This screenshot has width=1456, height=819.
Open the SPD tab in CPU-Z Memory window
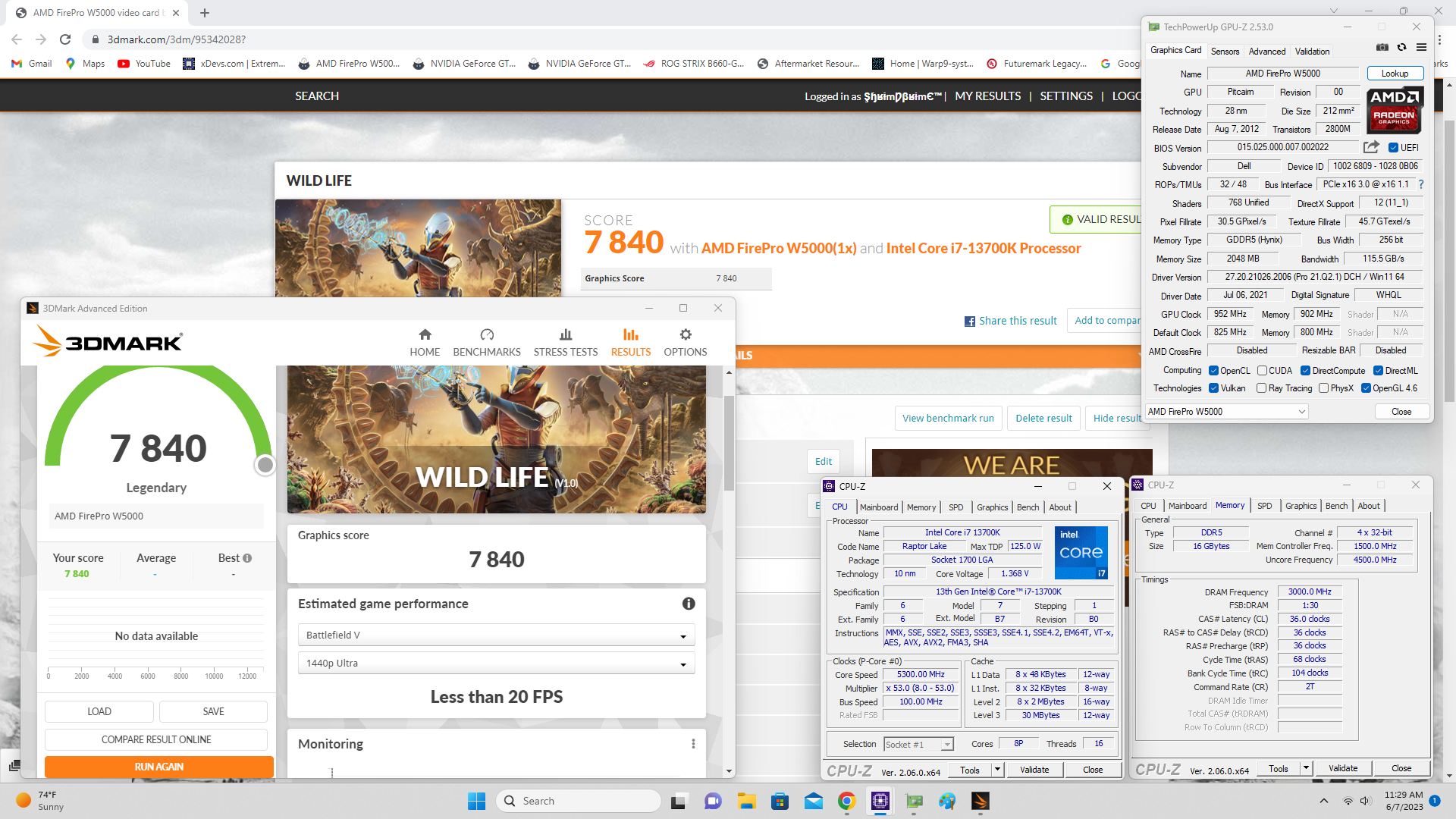(x=1264, y=506)
